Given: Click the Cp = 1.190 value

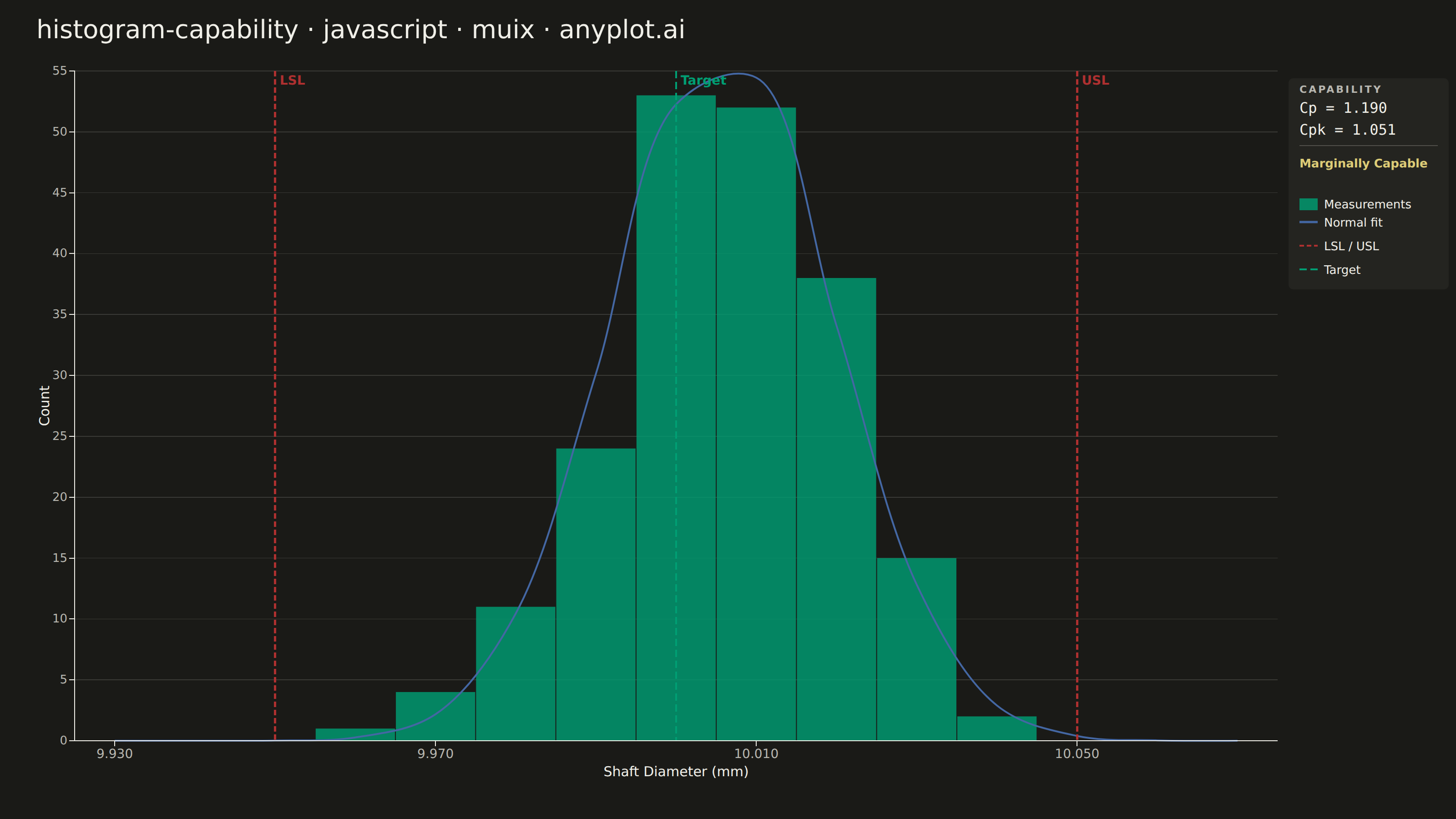Looking at the screenshot, I should coord(1343,108).
